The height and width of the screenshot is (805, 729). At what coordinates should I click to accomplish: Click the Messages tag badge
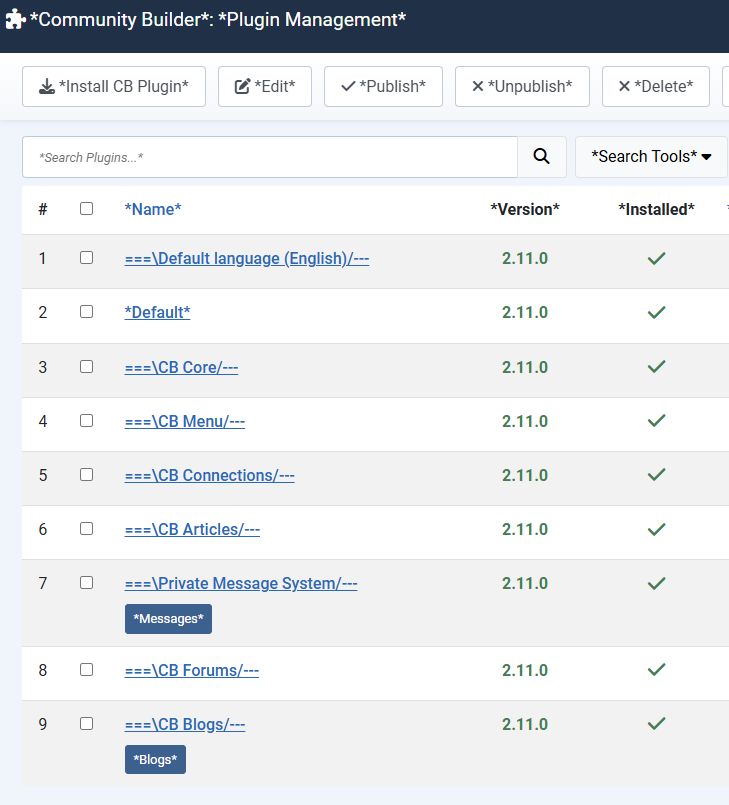(x=168, y=619)
